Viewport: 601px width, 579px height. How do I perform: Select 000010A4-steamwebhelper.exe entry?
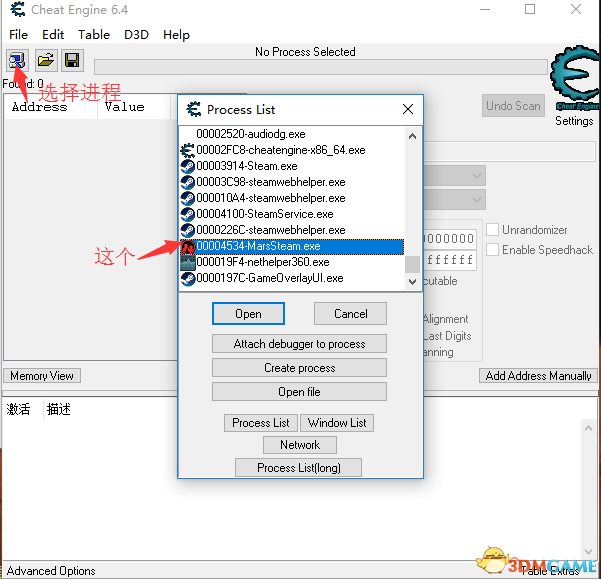(292, 198)
